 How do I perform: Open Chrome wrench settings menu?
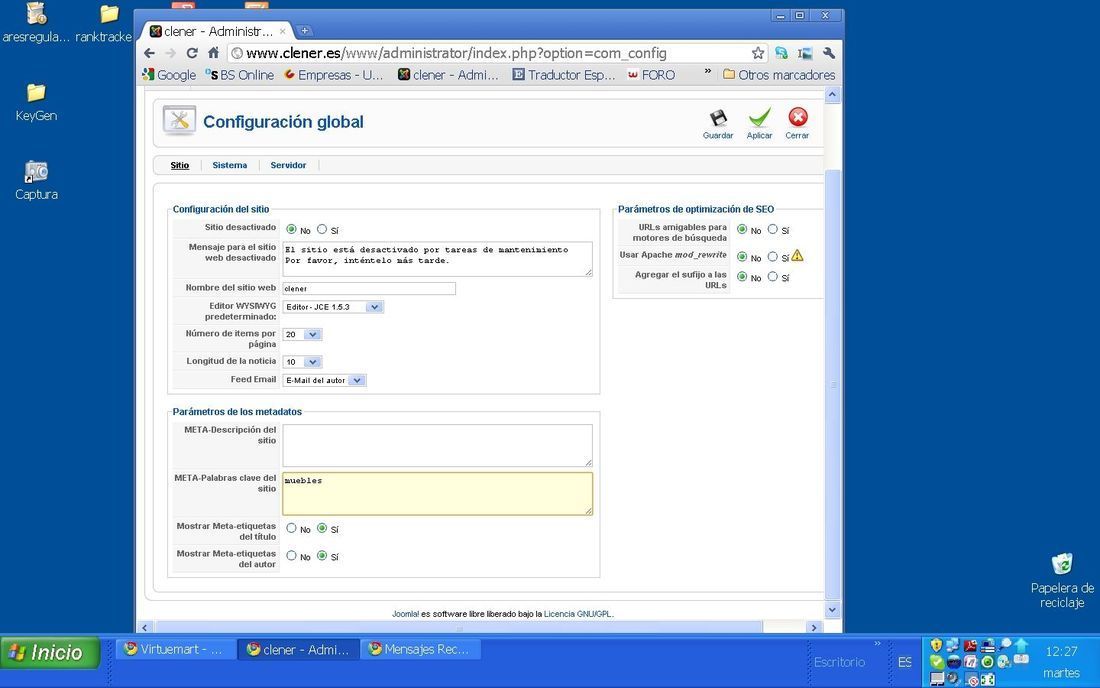829,53
